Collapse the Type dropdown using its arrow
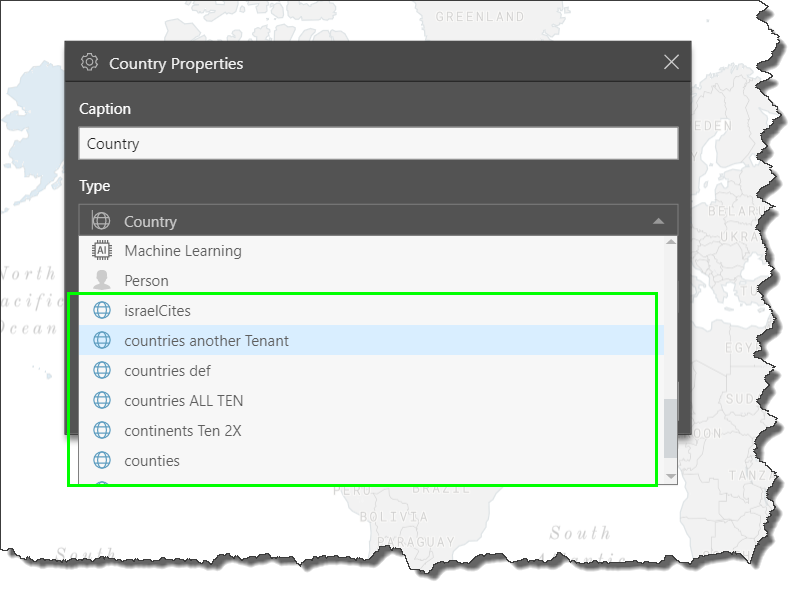 click(x=657, y=221)
